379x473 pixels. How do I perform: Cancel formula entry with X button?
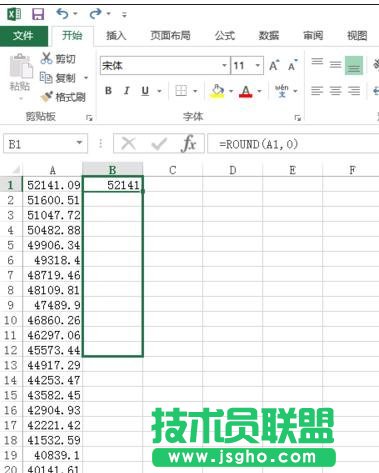[129, 144]
